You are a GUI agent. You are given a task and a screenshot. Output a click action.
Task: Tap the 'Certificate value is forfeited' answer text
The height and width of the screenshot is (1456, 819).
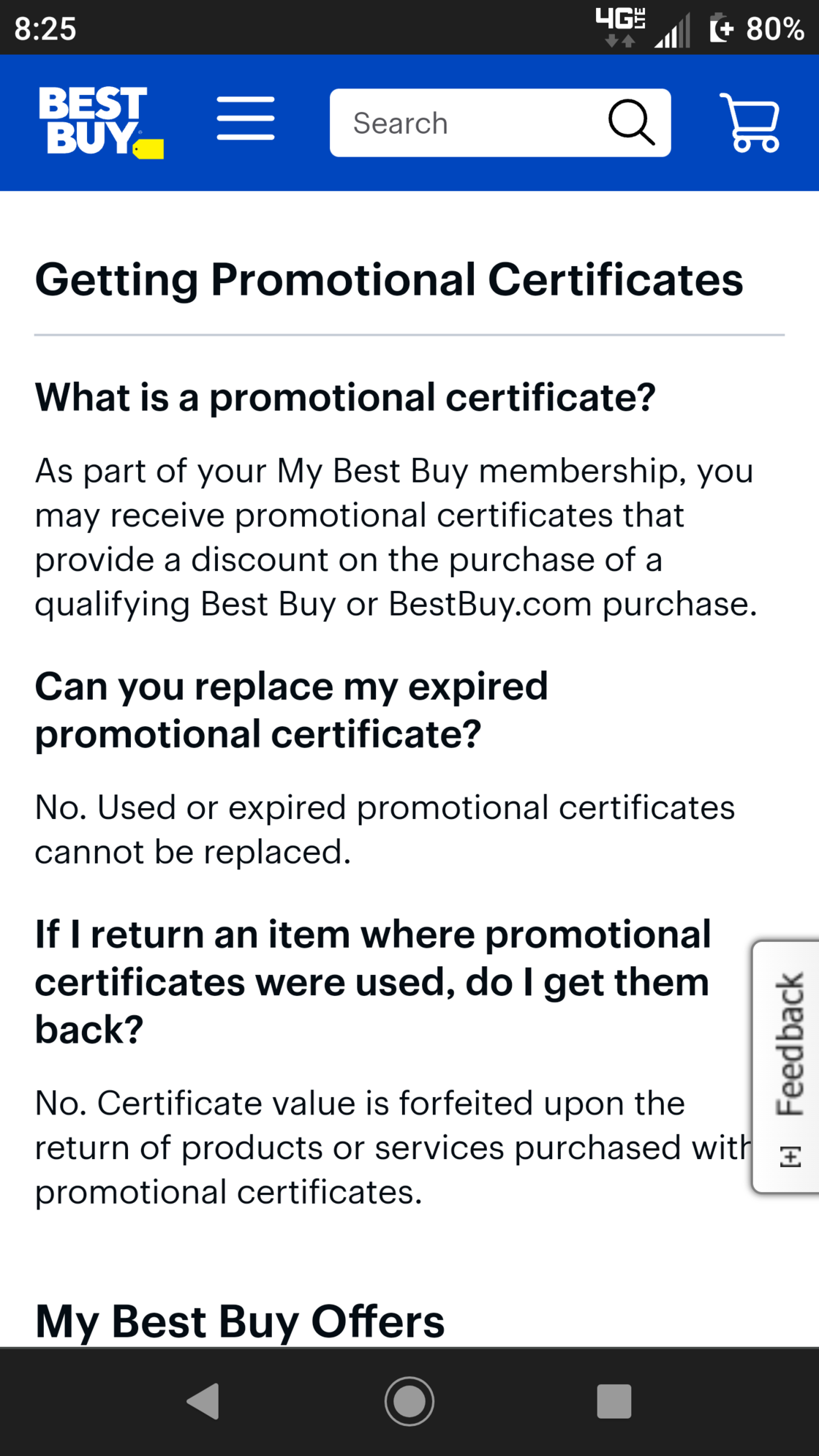tap(393, 1147)
